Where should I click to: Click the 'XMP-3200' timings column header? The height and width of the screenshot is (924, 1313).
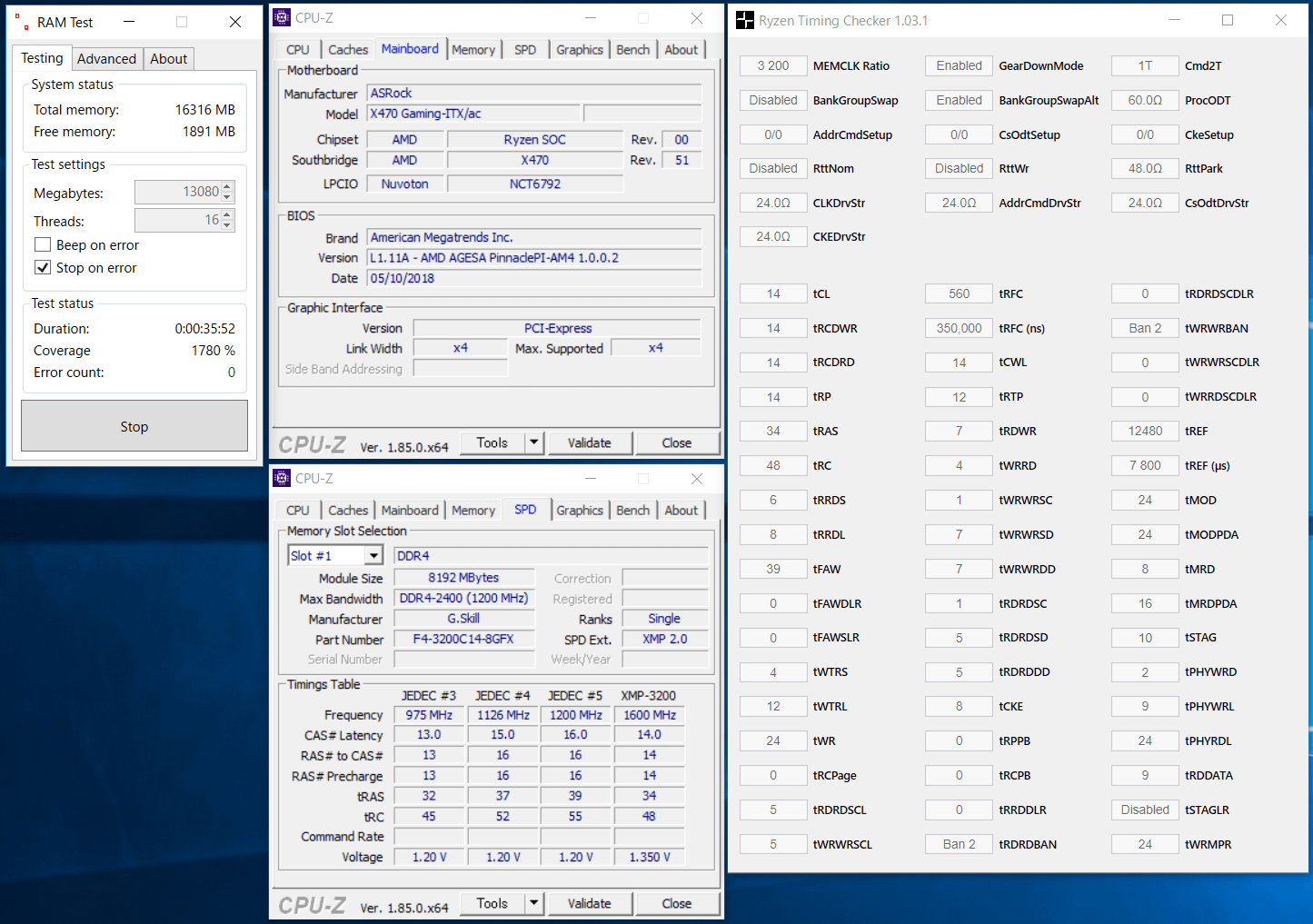pos(648,695)
